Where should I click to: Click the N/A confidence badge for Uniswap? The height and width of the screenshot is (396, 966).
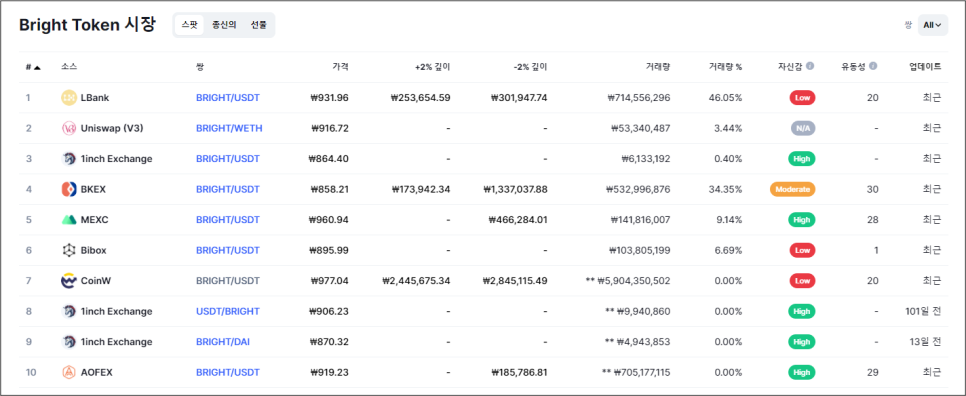(803, 128)
